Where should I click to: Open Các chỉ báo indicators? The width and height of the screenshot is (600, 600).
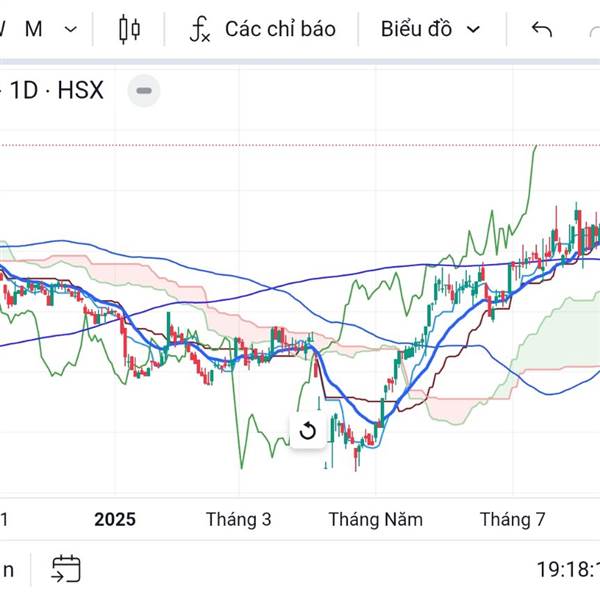click(262, 29)
